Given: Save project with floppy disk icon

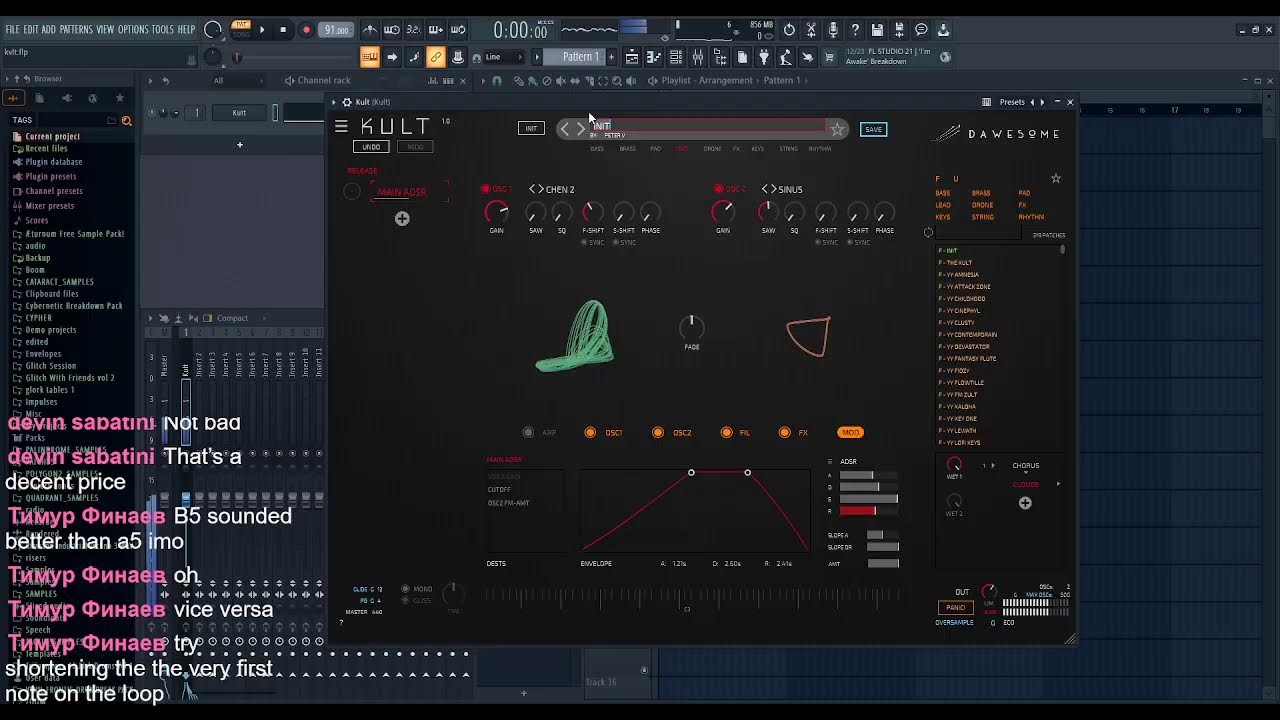Looking at the screenshot, I should click(x=877, y=30).
